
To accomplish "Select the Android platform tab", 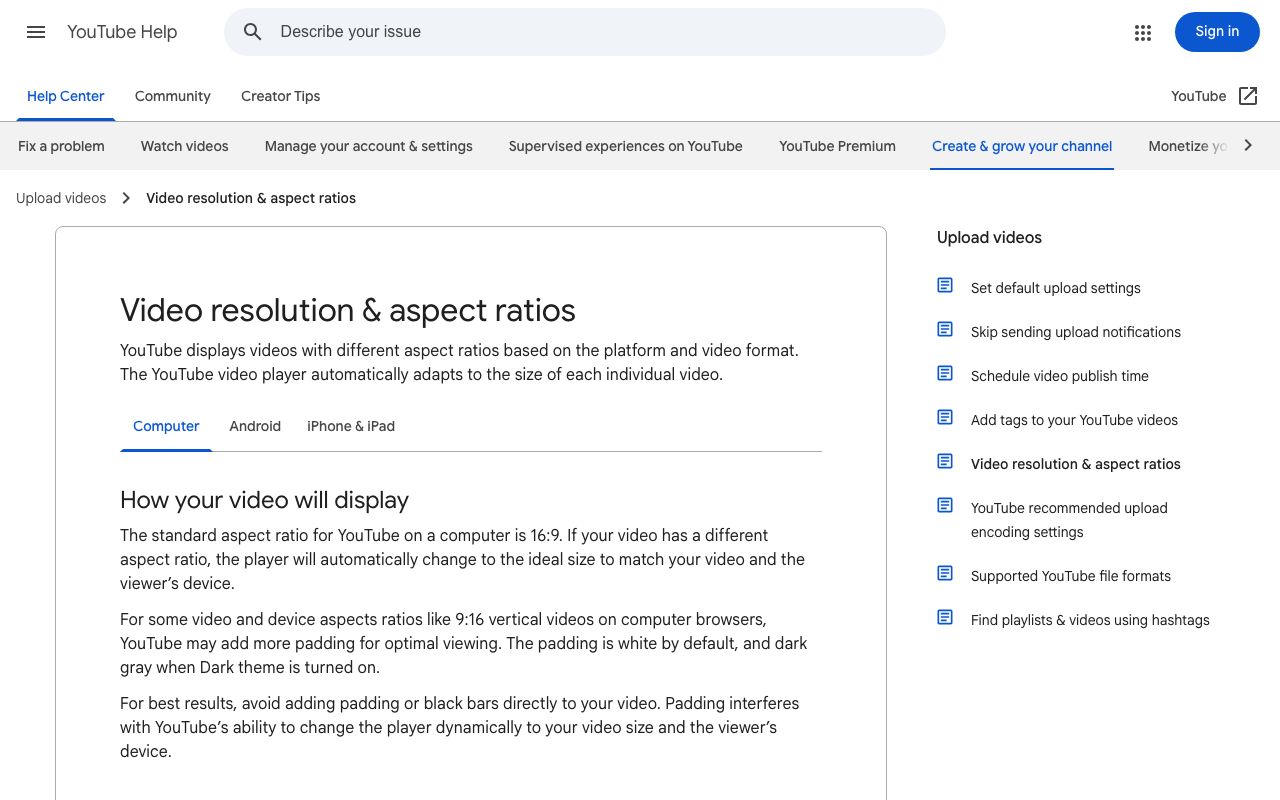I will (x=255, y=426).
